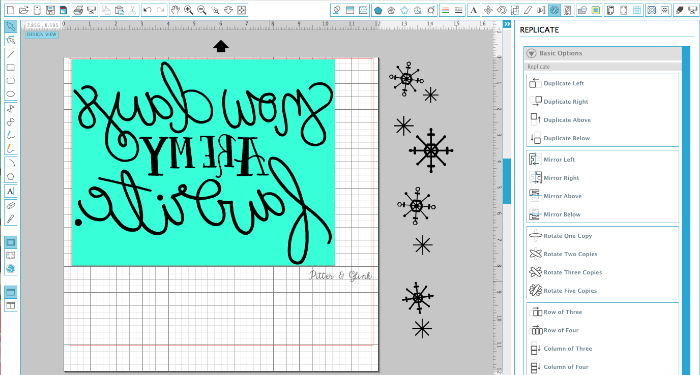Select the Pan hand tool
This screenshot has width=700, height=375.
[175, 9]
